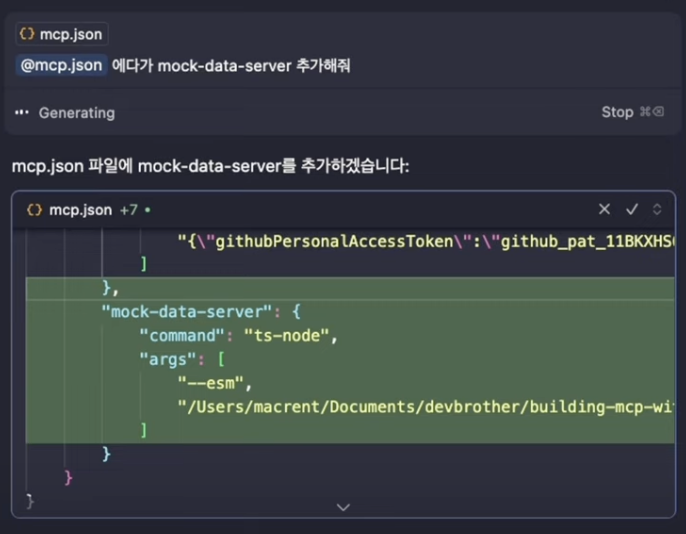686x534 pixels.
Task: Click the three-dot Generating indicator
Action: pyautogui.click(x=22, y=113)
